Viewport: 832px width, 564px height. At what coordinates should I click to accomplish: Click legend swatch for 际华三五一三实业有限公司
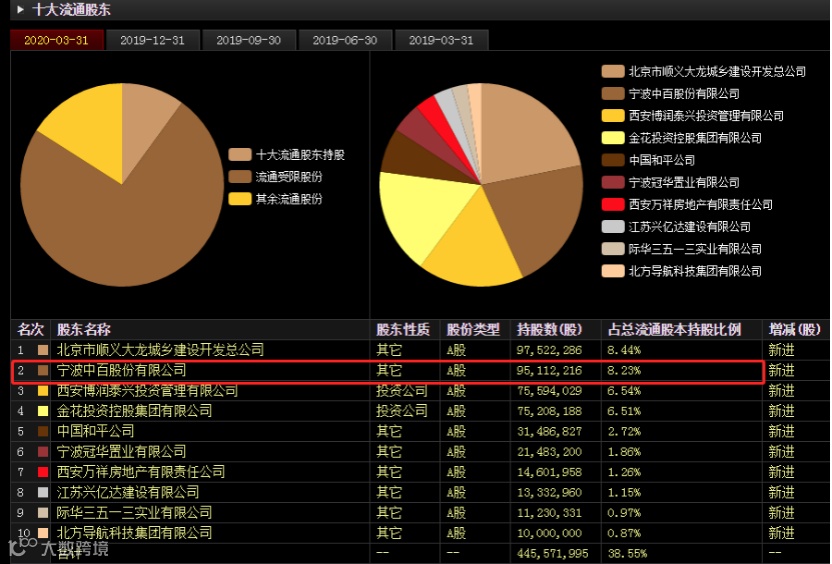point(613,249)
